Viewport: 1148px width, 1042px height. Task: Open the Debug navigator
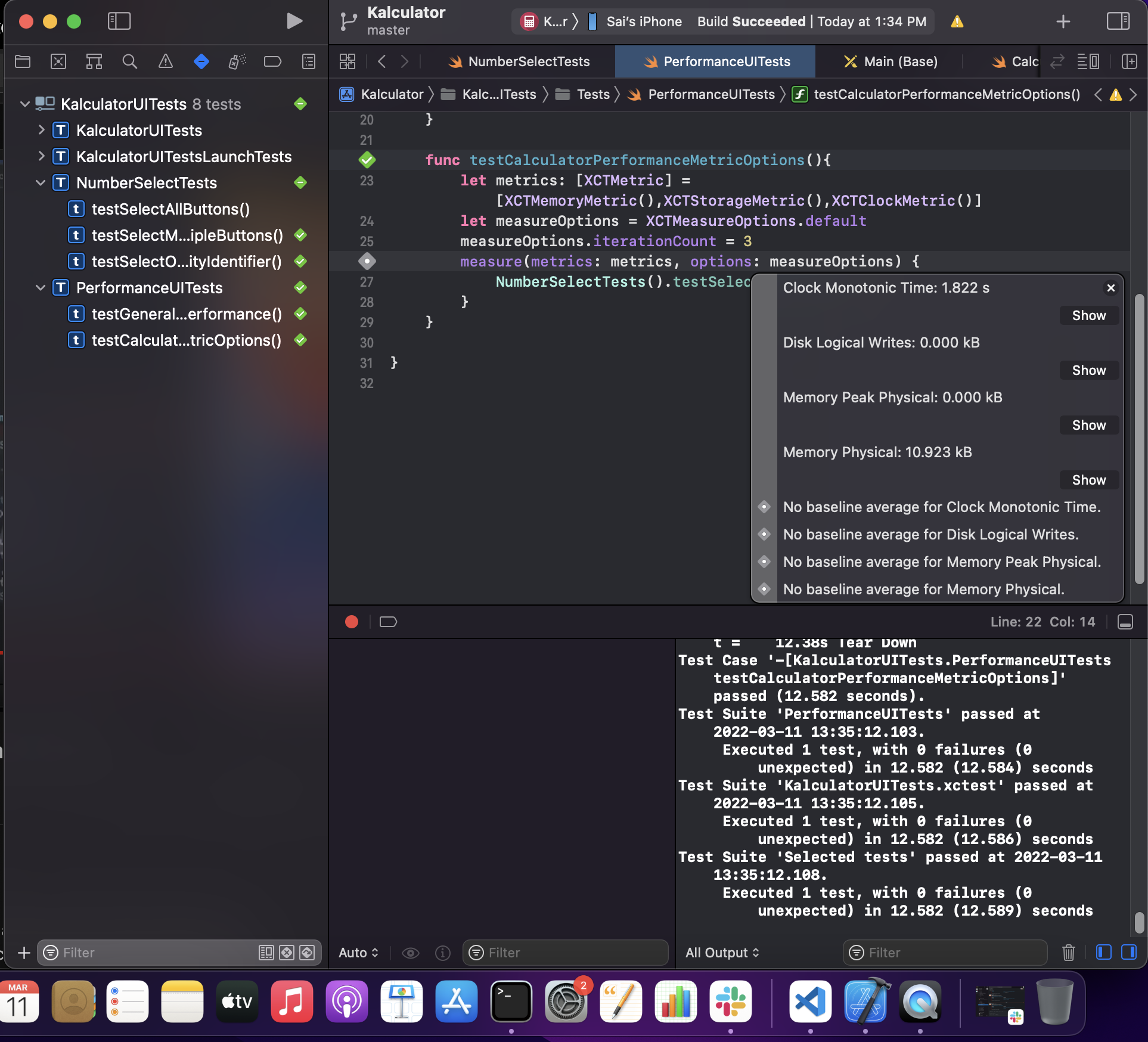click(x=237, y=61)
